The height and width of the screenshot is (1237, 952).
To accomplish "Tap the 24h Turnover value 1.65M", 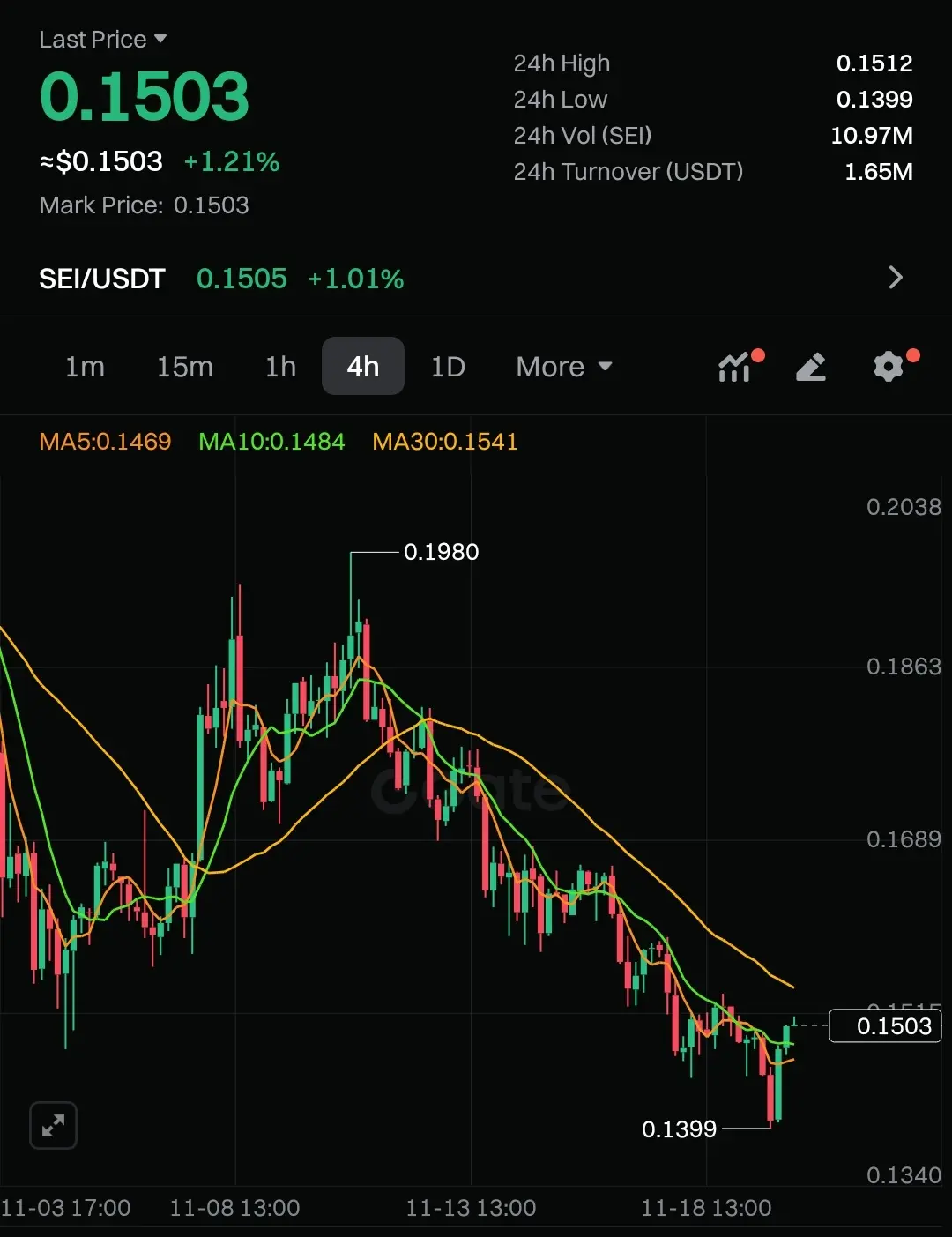I will [879, 172].
